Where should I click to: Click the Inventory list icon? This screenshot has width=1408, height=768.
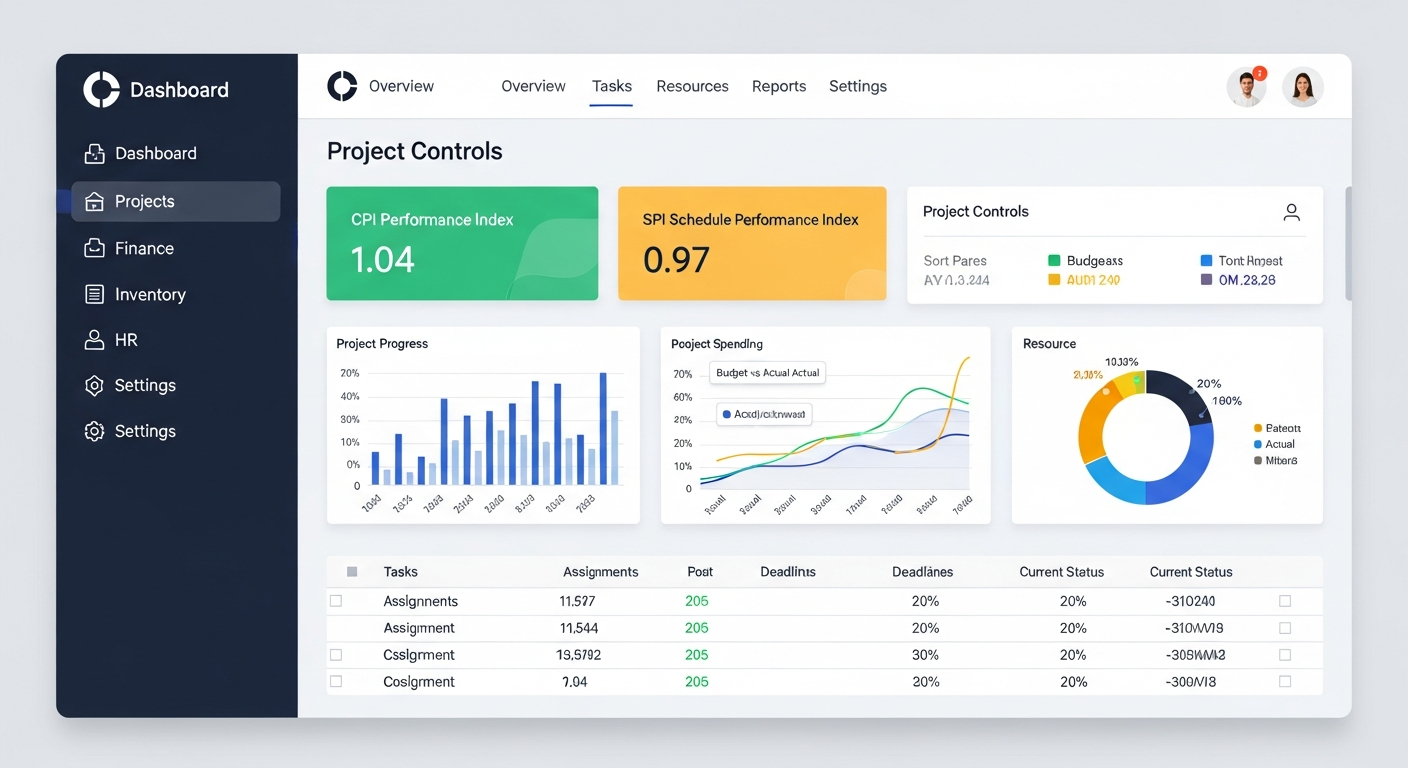coord(94,294)
